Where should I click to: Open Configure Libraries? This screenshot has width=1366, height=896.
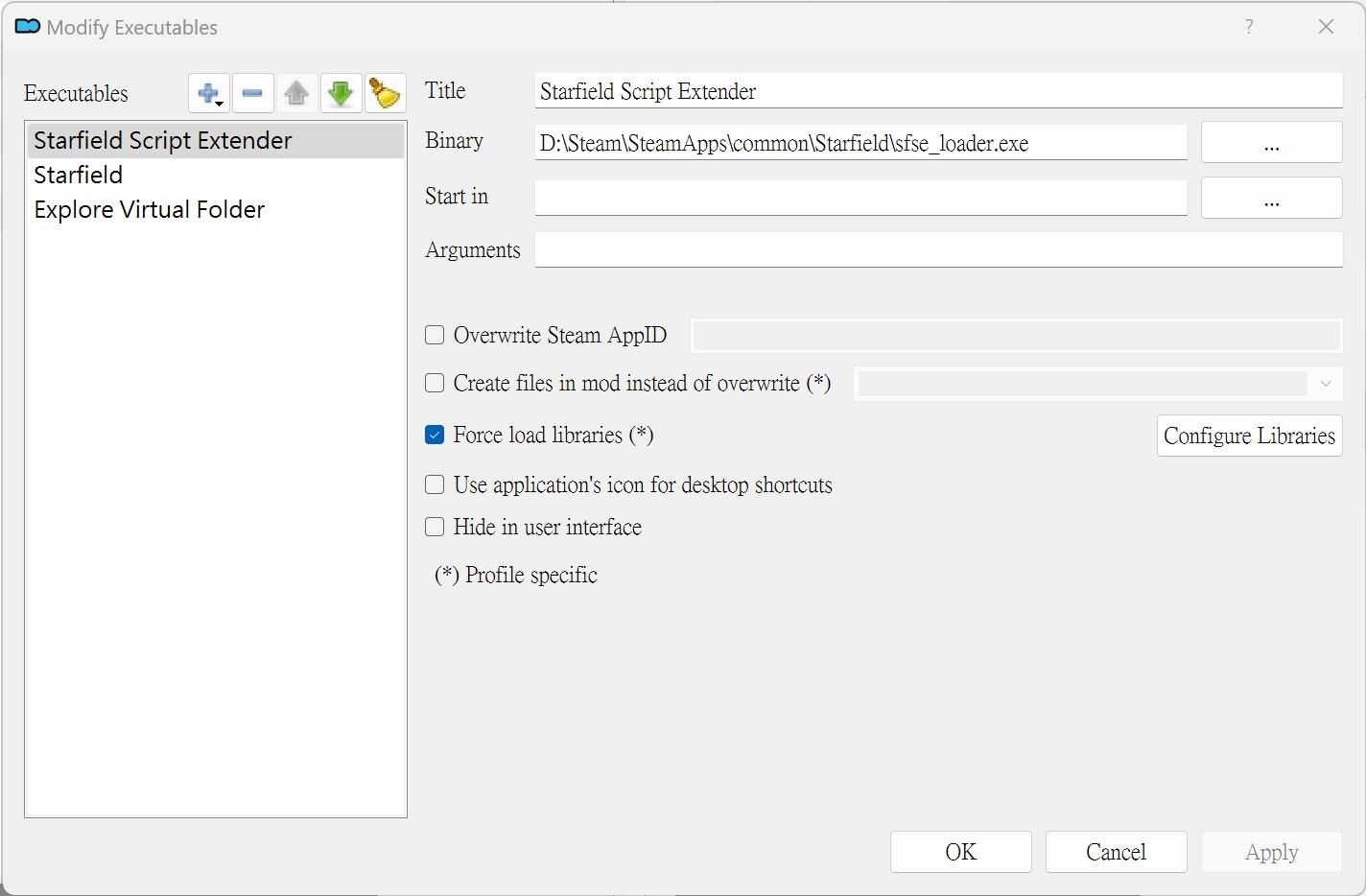pos(1248,436)
